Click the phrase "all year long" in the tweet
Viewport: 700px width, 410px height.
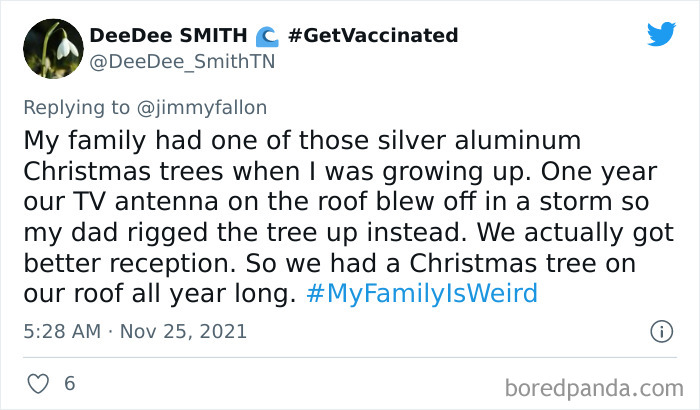pyautogui.click(x=227, y=294)
